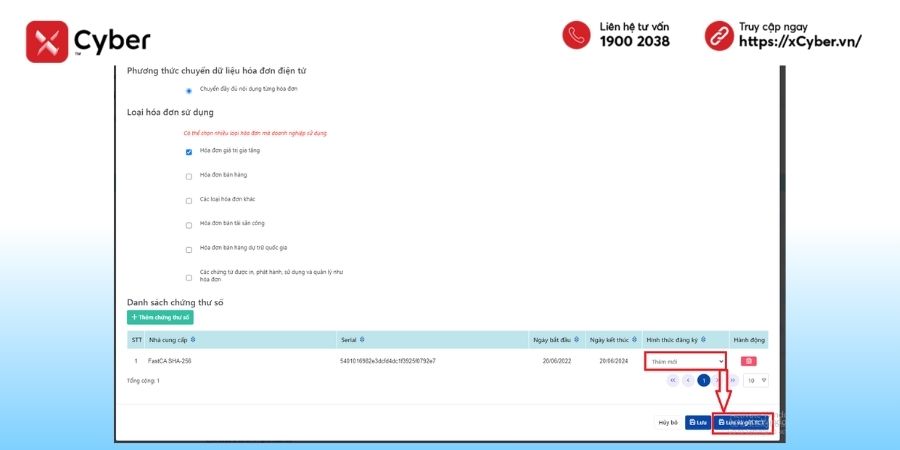Open 'Thêm mới' registration type dropdown

click(686, 362)
